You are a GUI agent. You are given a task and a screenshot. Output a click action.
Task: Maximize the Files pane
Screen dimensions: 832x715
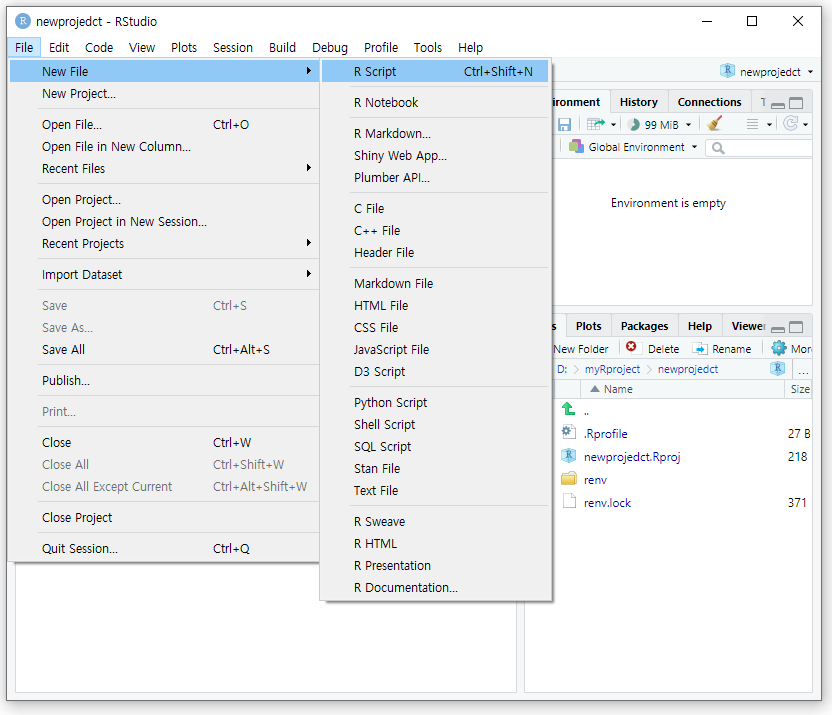[796, 327]
